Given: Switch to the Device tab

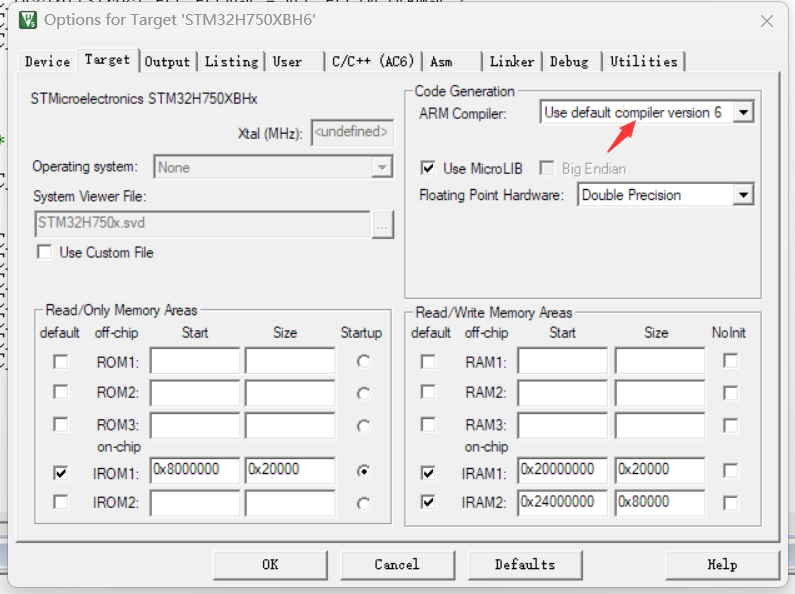Looking at the screenshot, I should point(48,62).
